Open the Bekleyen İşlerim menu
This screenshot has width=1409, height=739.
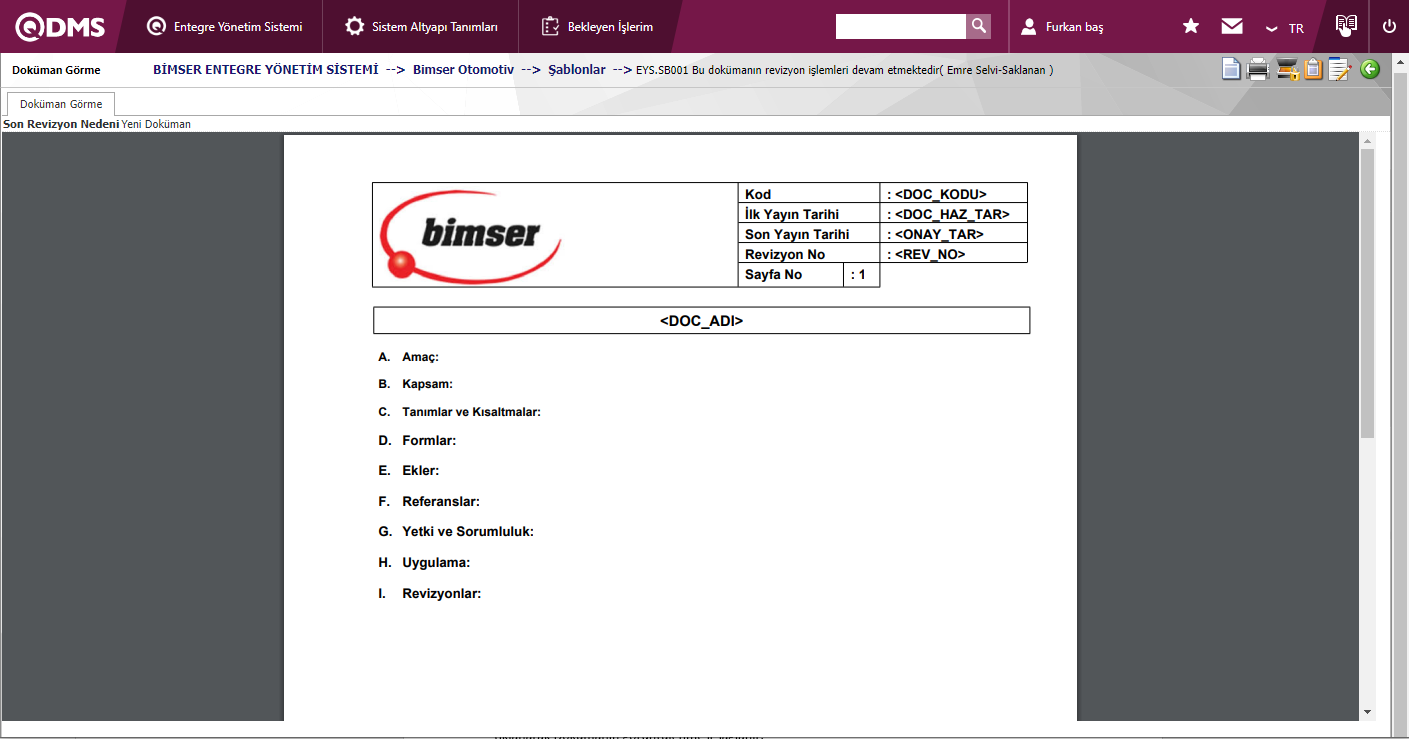pos(599,26)
